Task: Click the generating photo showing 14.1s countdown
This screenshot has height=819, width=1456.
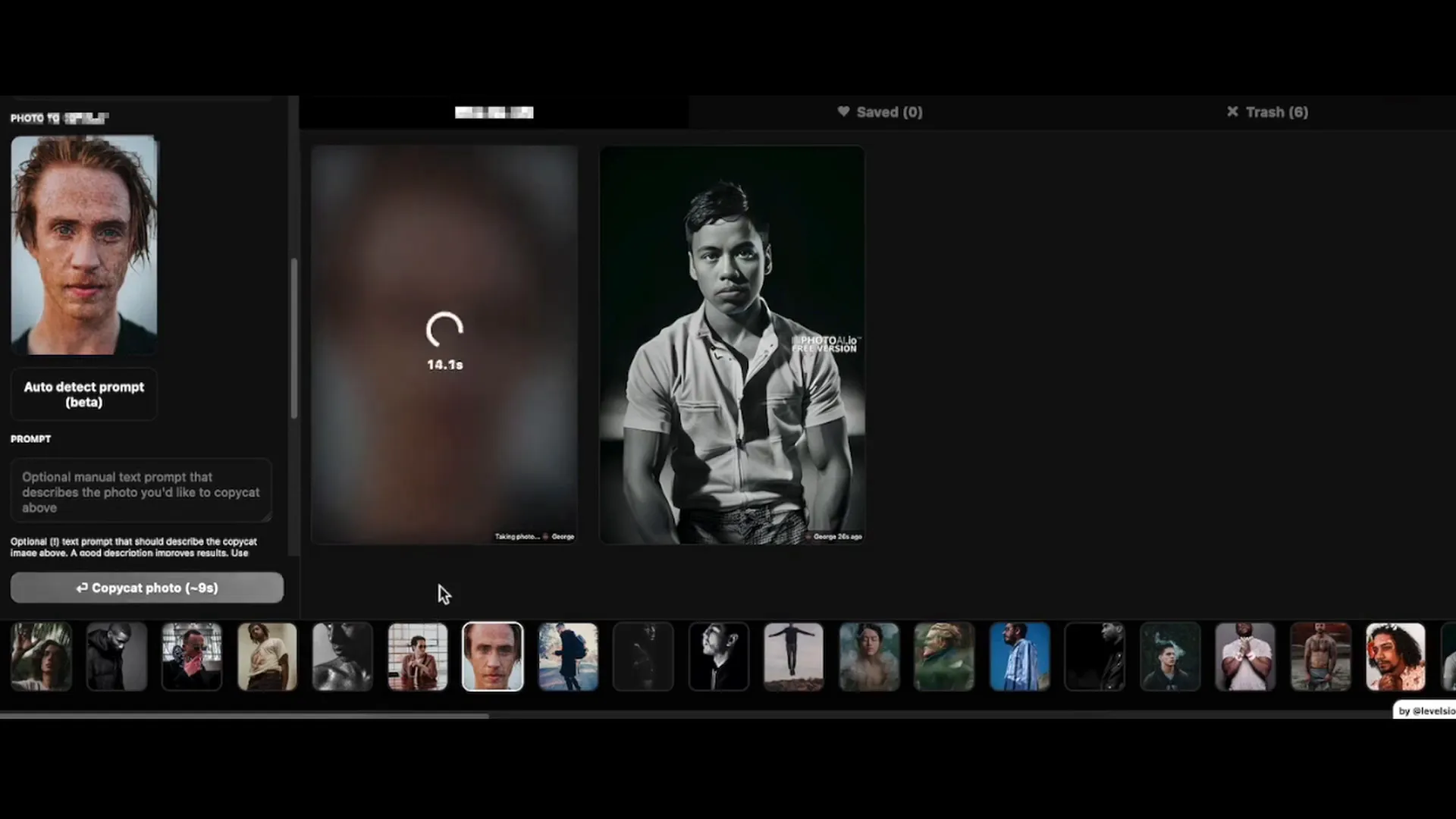Action: 444,344
